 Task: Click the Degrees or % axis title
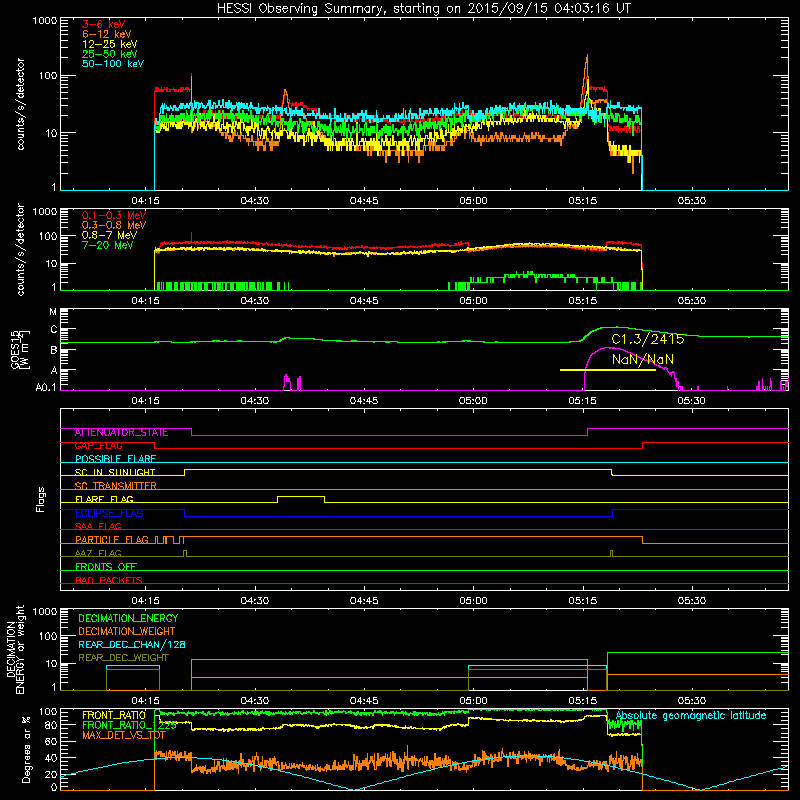pos(26,749)
